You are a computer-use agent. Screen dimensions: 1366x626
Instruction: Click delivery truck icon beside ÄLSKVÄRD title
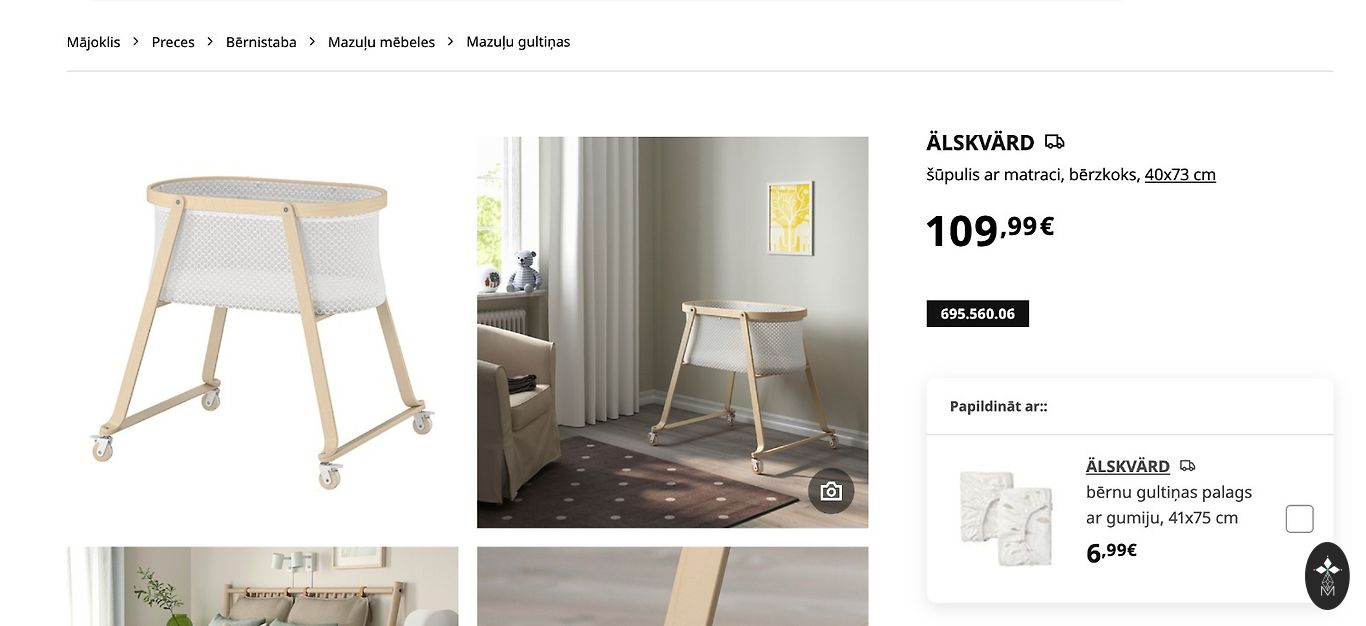click(x=1054, y=142)
